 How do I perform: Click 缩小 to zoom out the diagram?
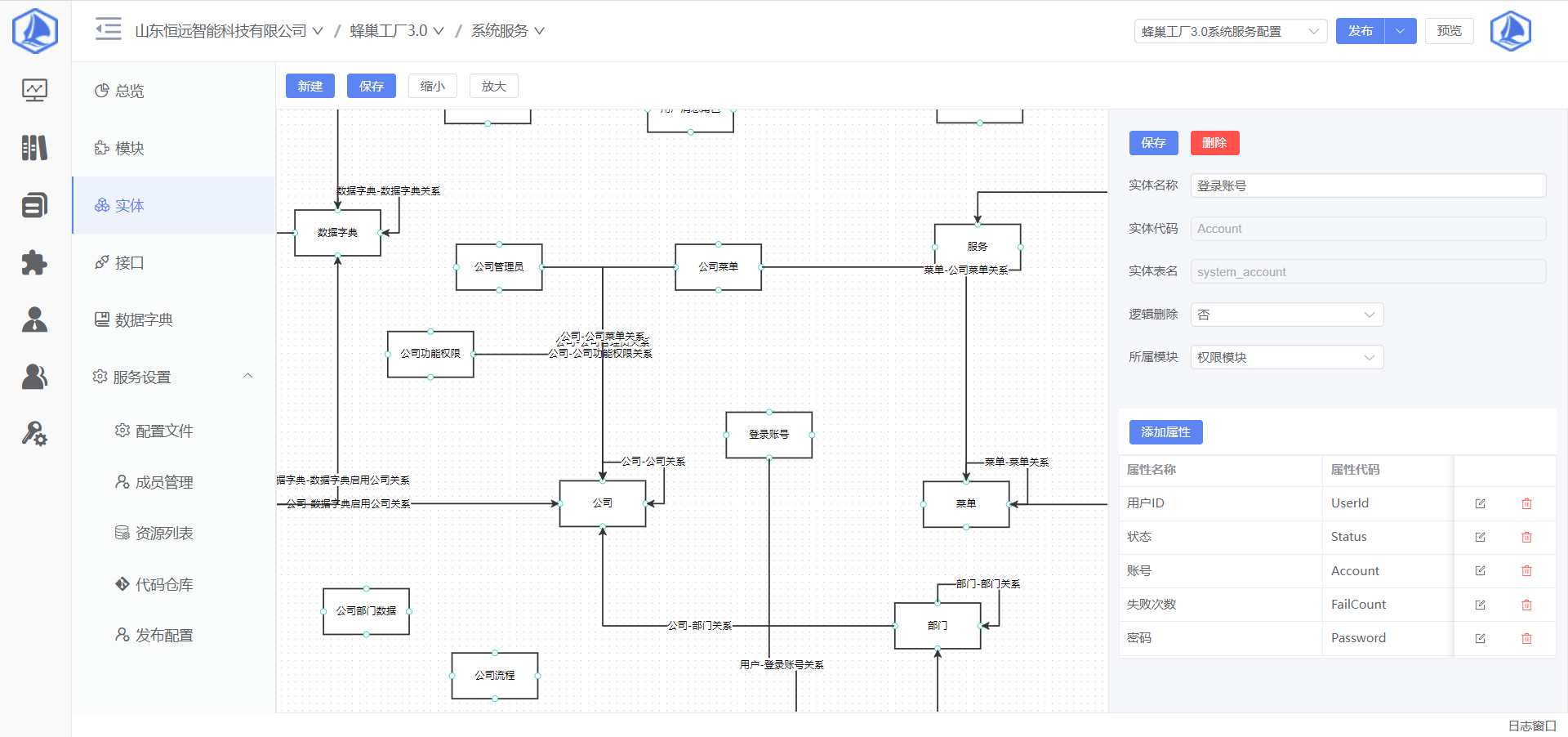coord(433,86)
